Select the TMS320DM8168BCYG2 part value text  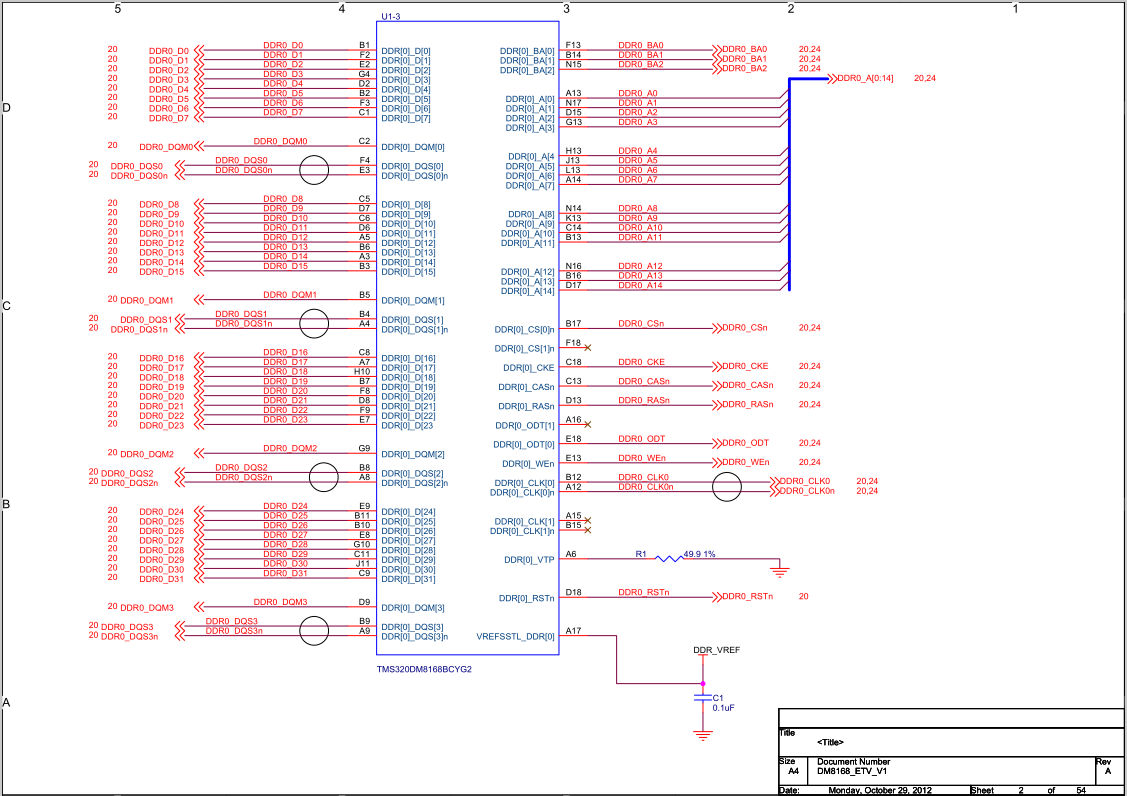point(424,669)
